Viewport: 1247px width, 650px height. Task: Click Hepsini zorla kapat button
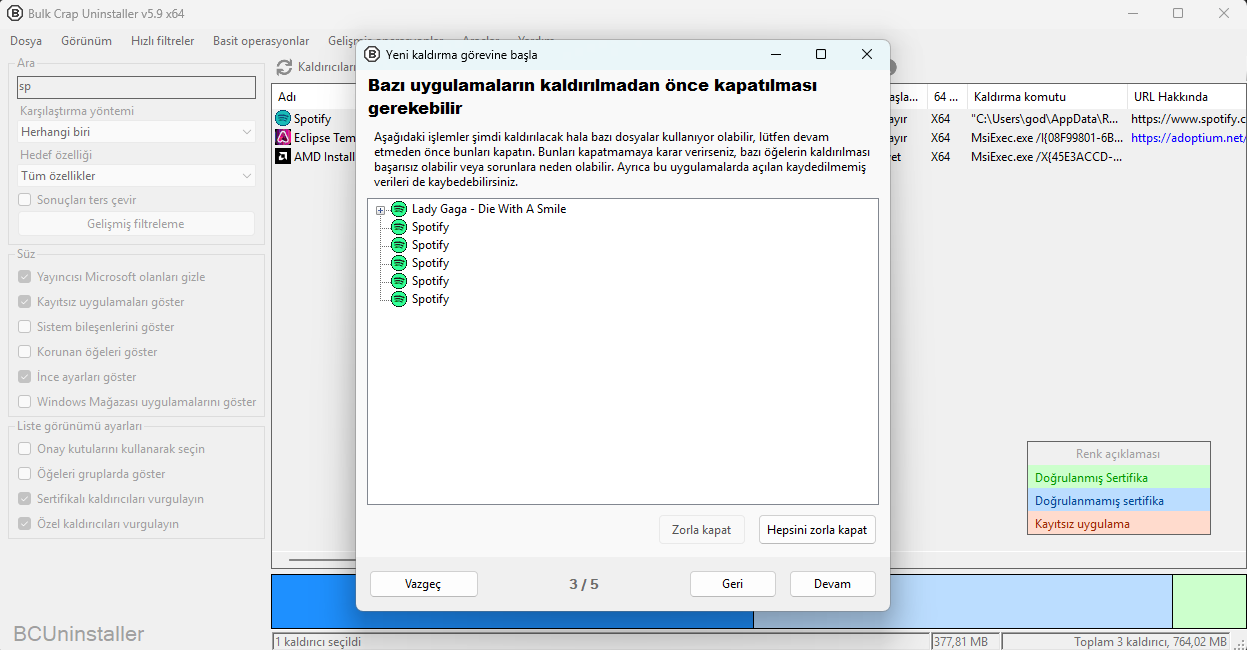tap(817, 530)
